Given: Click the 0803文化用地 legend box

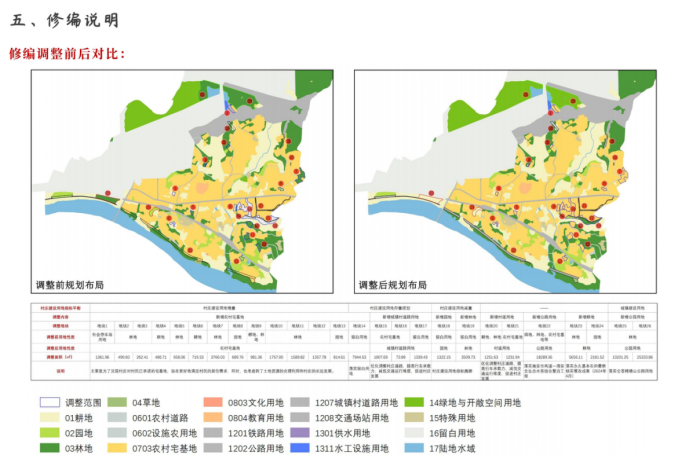Looking at the screenshot, I should (212, 402).
